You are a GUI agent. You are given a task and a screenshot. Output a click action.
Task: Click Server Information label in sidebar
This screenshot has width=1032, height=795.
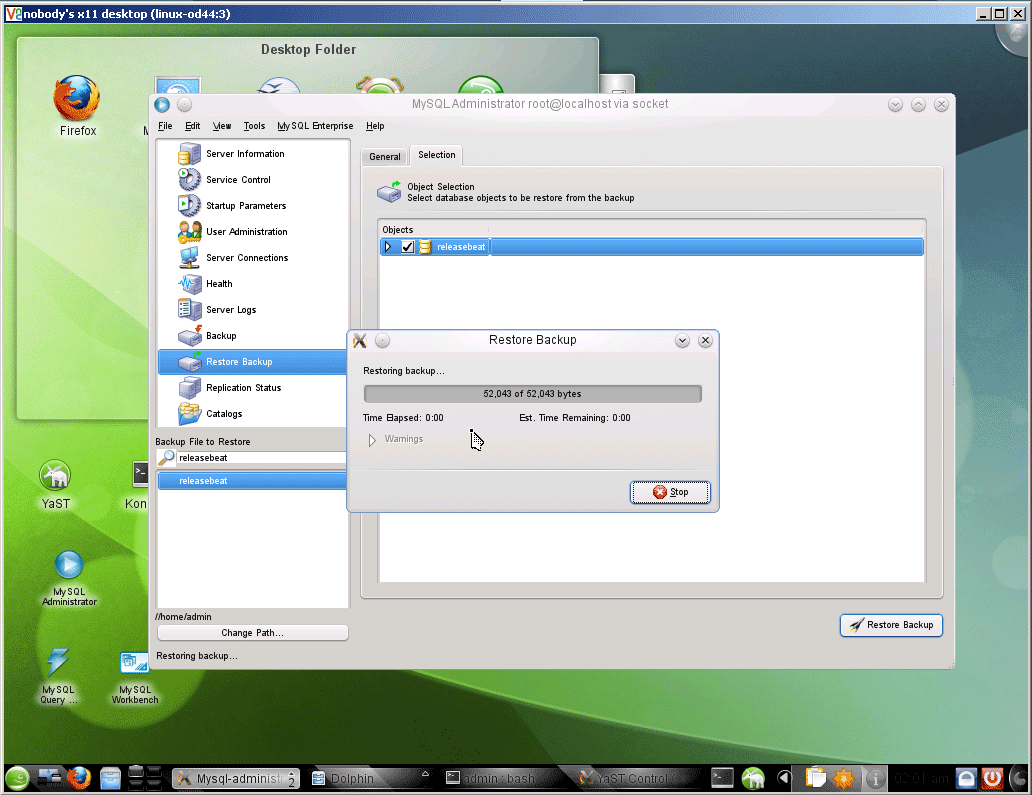tap(245, 153)
